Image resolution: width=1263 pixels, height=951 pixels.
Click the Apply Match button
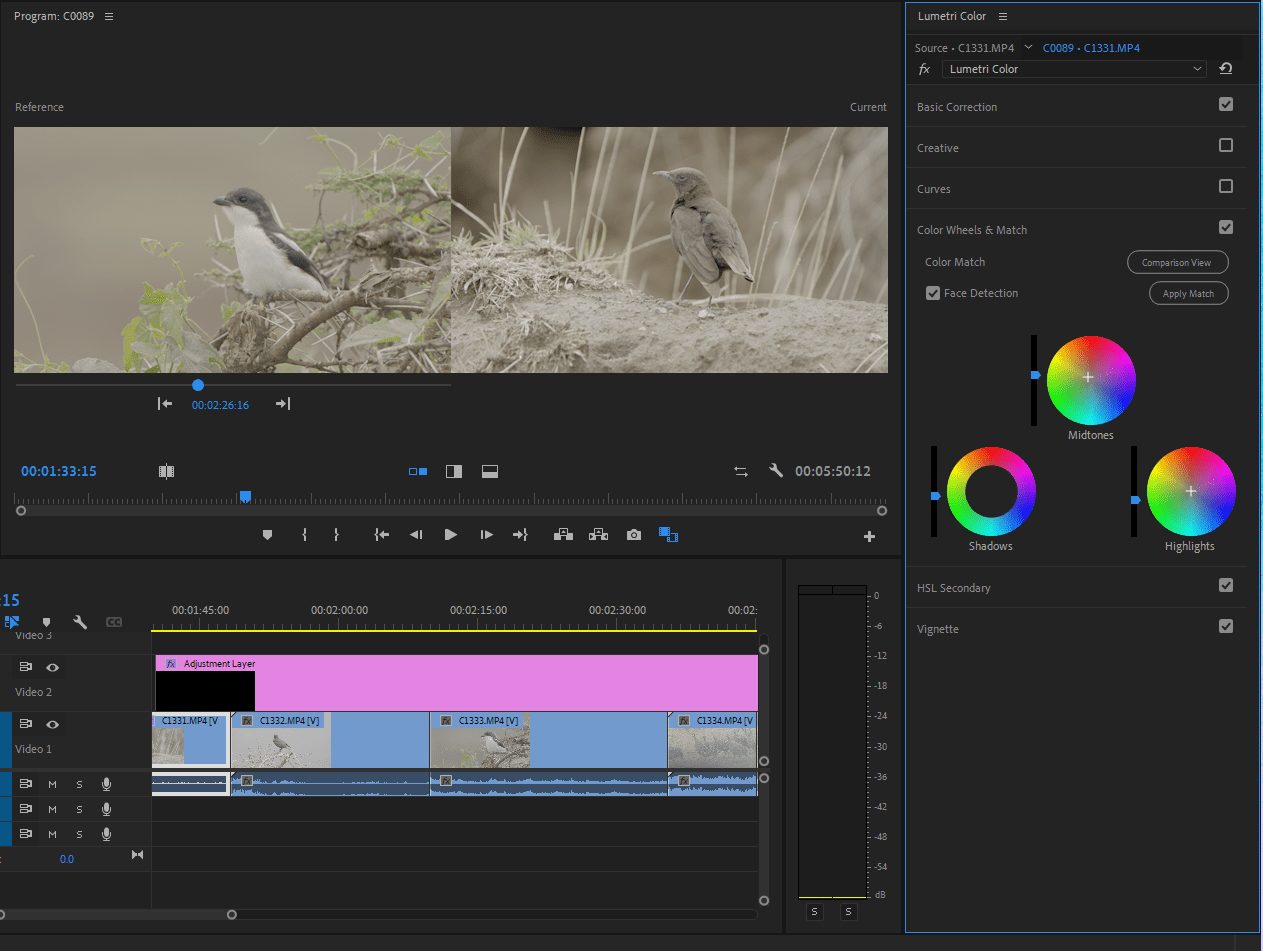pyautogui.click(x=1188, y=294)
